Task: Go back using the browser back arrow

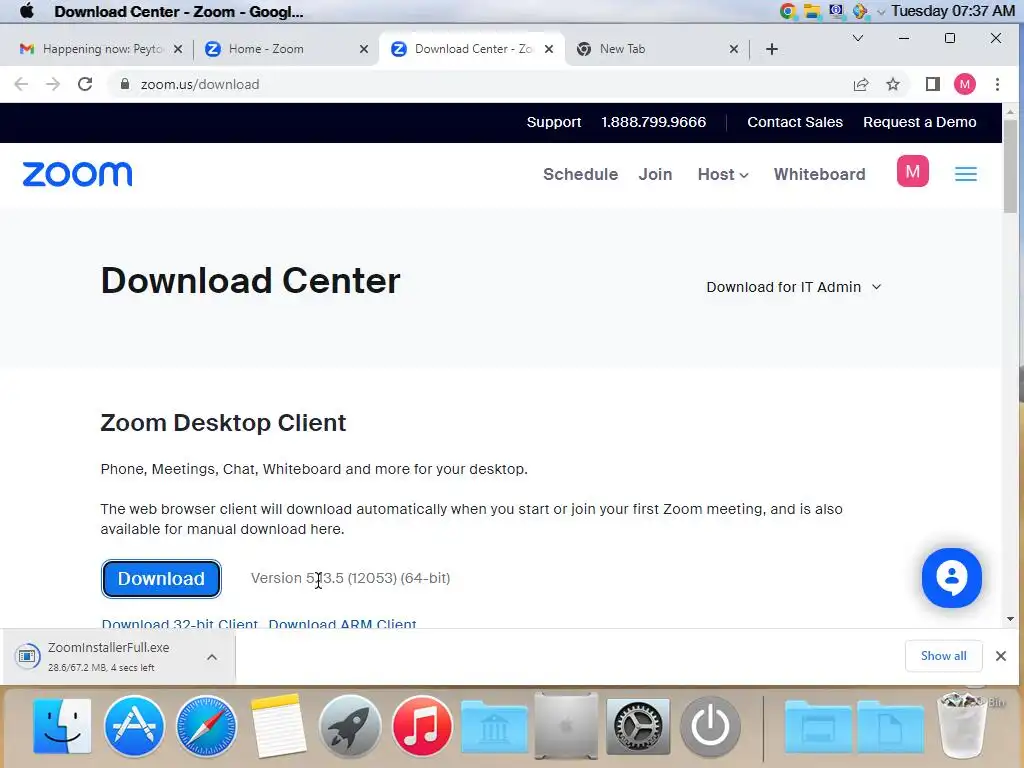Action: pos(21,84)
